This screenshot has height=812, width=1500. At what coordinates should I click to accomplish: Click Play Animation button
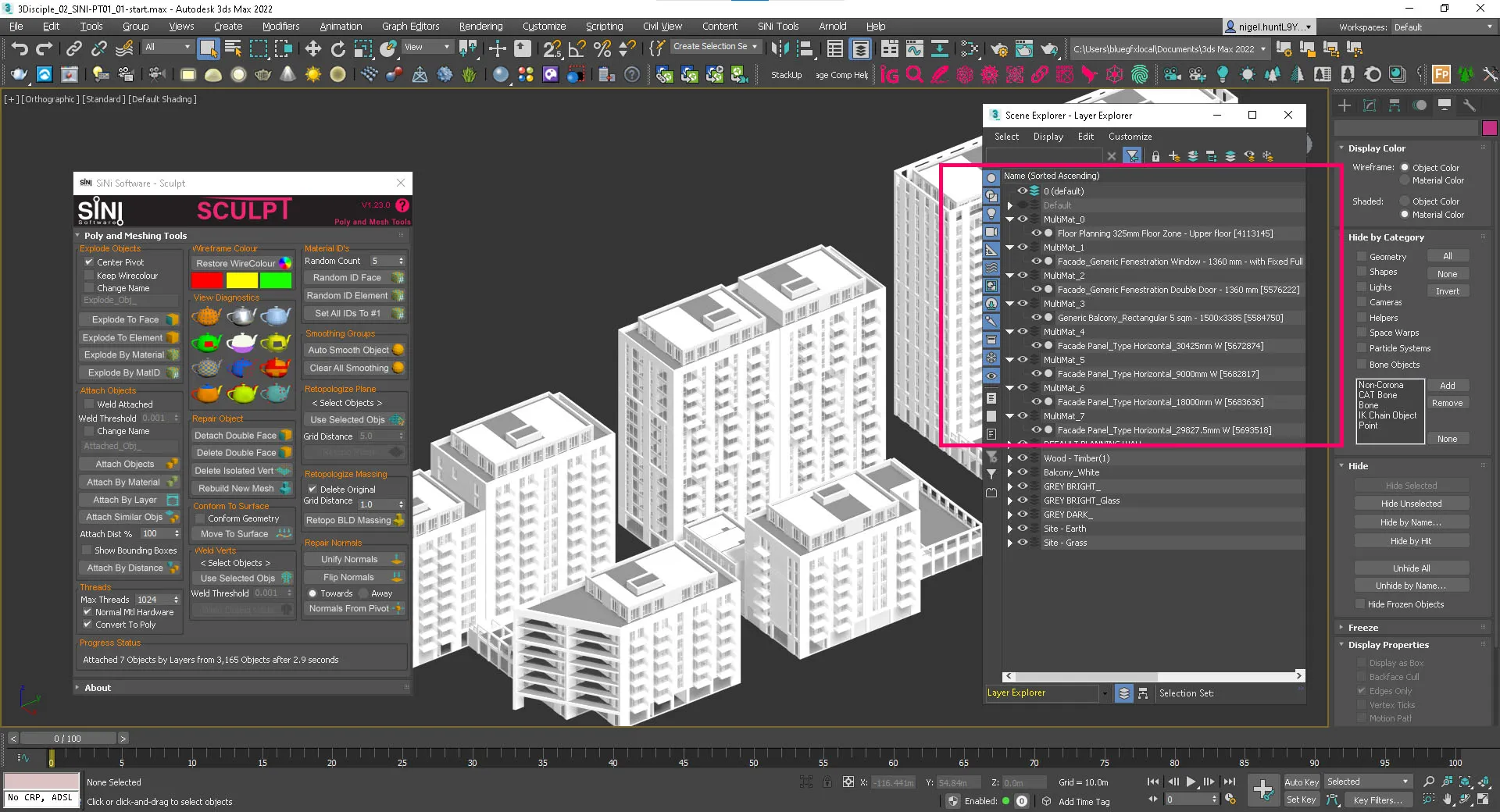click(x=1191, y=782)
